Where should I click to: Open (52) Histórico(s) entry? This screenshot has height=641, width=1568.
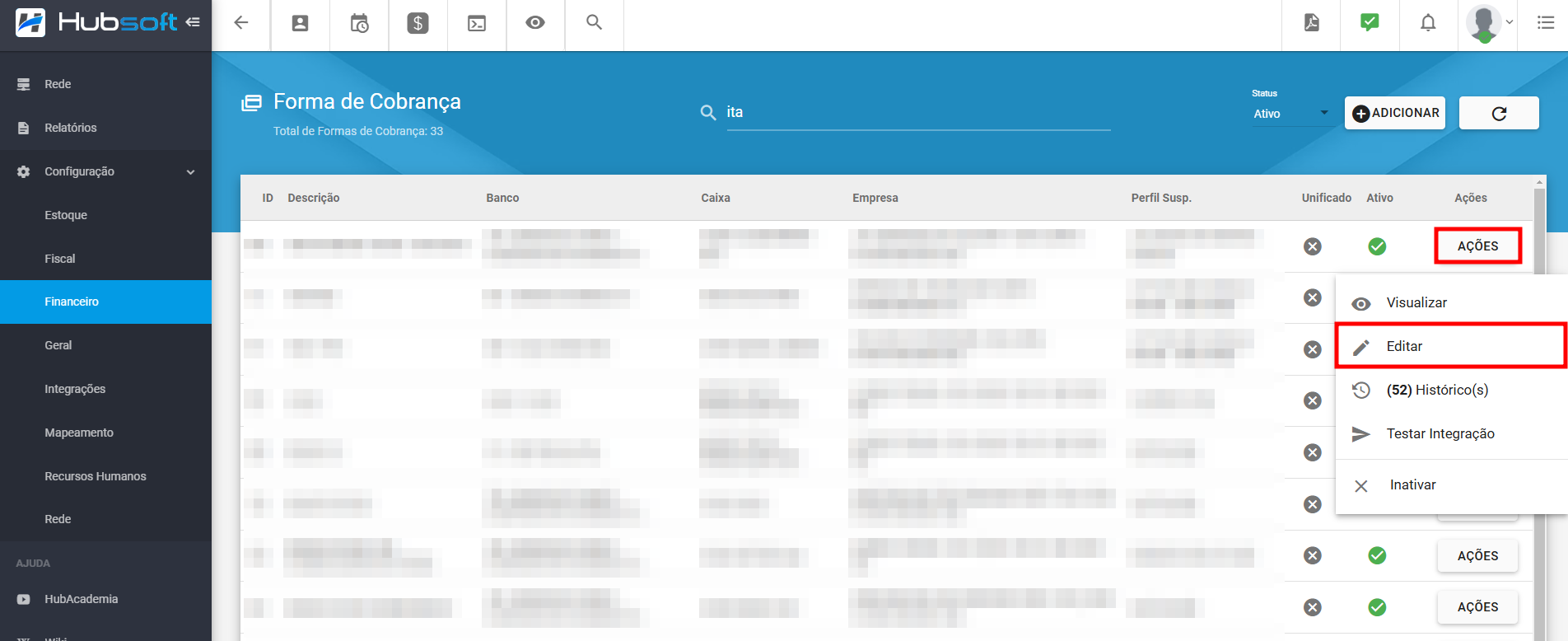[x=1451, y=390]
